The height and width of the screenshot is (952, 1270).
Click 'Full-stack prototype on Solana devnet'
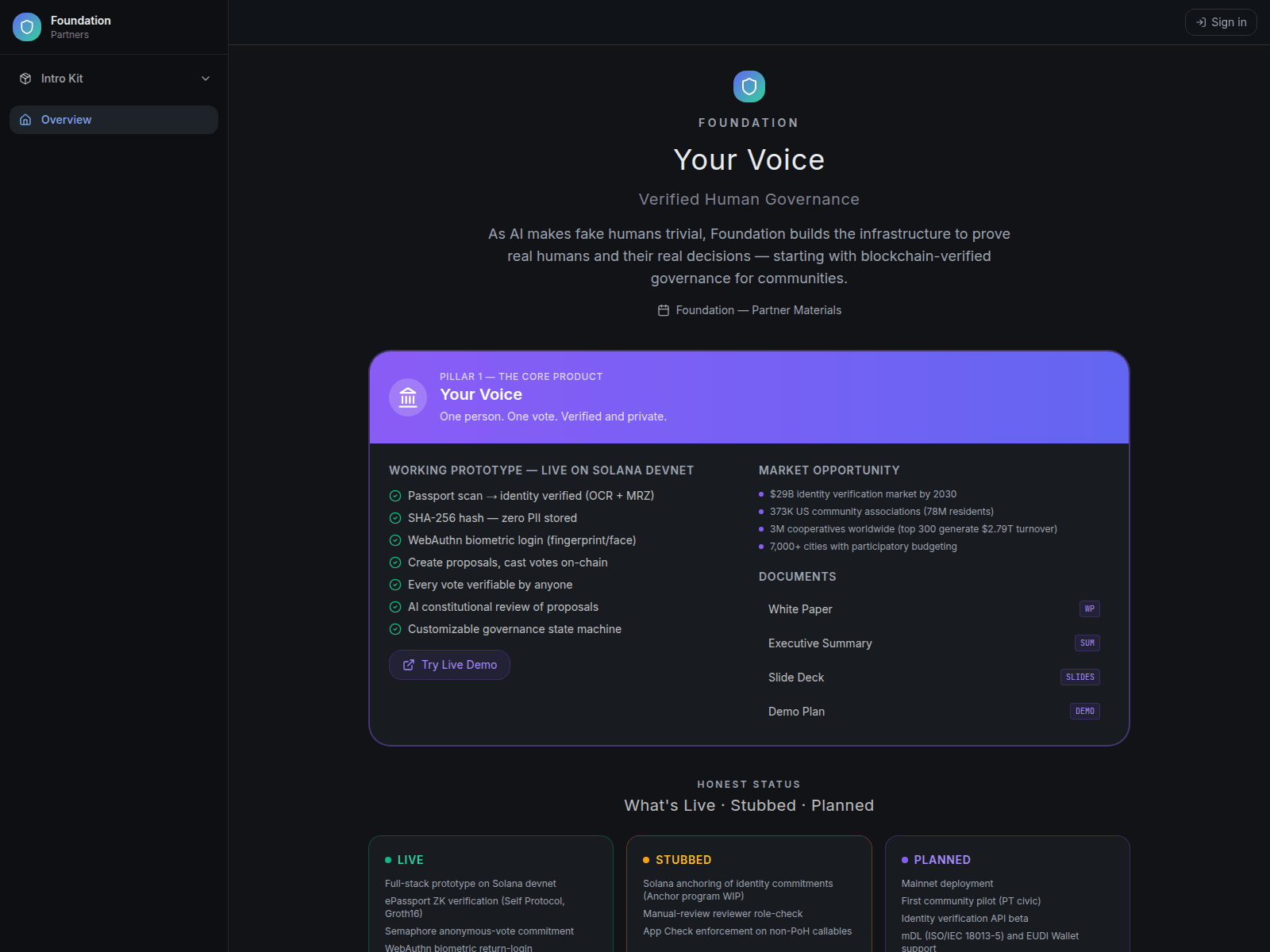pyautogui.click(x=471, y=884)
